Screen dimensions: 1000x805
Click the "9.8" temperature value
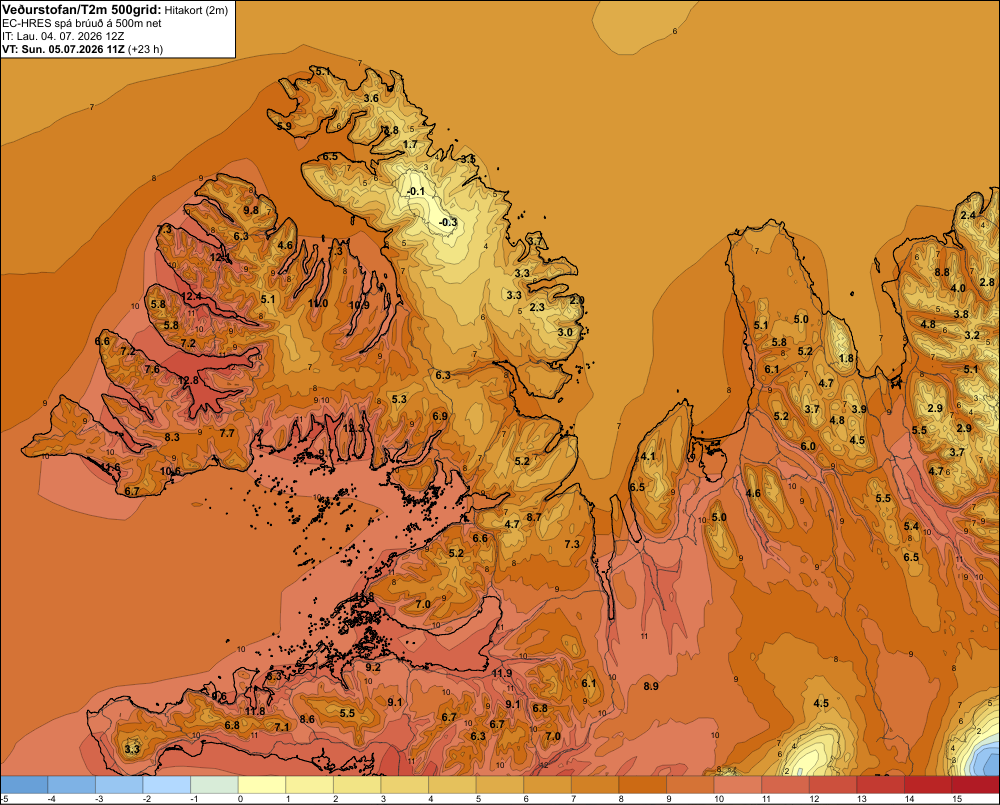[251, 210]
